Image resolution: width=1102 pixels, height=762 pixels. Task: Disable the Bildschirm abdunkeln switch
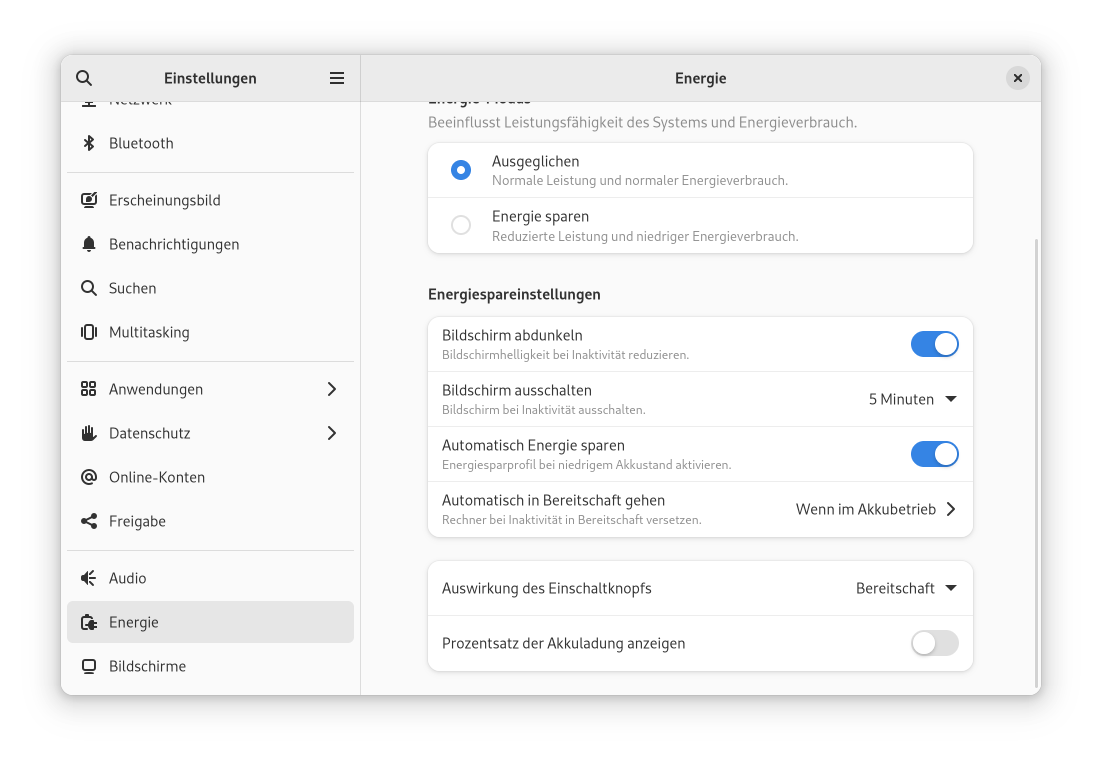coord(934,344)
